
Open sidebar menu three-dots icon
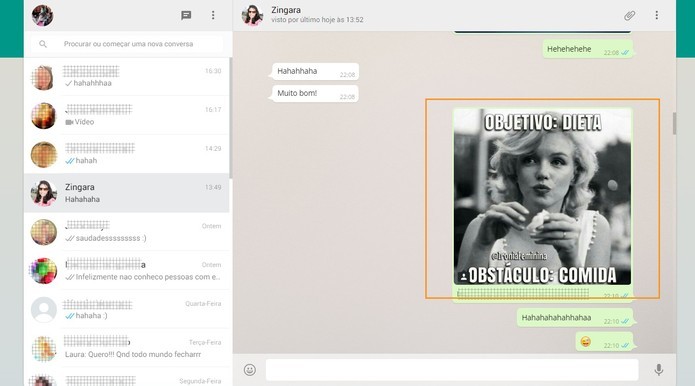(x=213, y=16)
